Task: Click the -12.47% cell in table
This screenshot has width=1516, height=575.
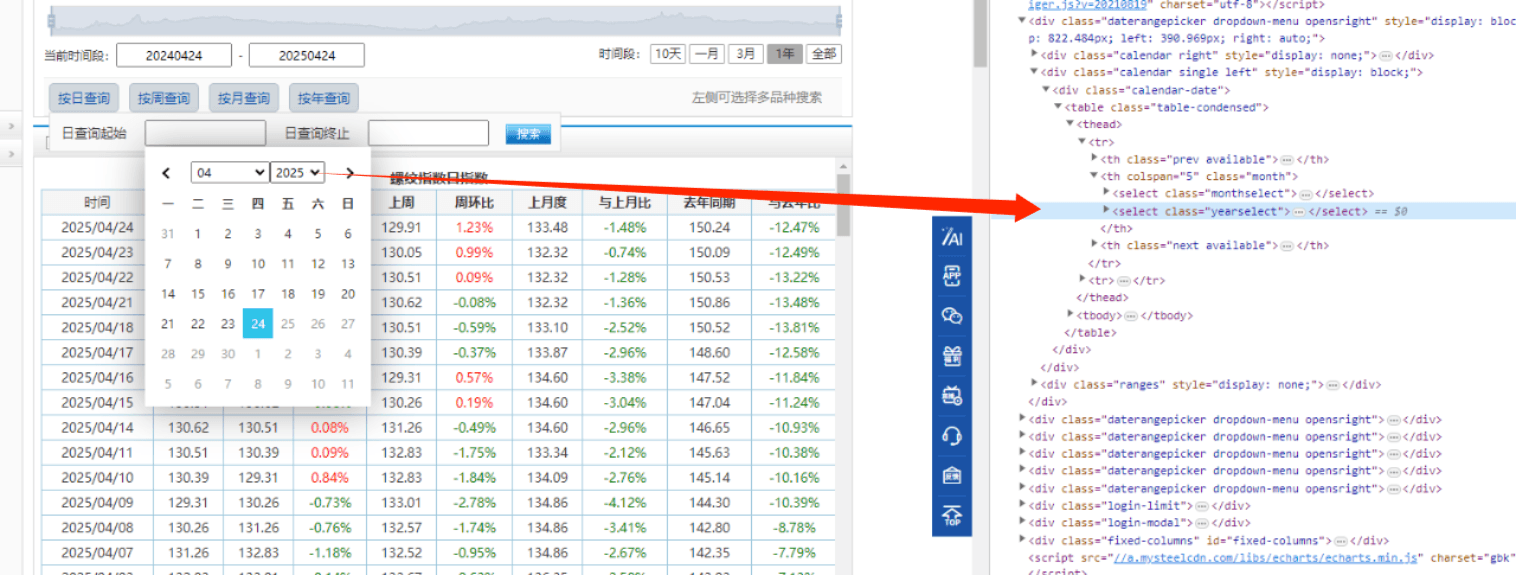Action: pyautogui.click(x=795, y=227)
